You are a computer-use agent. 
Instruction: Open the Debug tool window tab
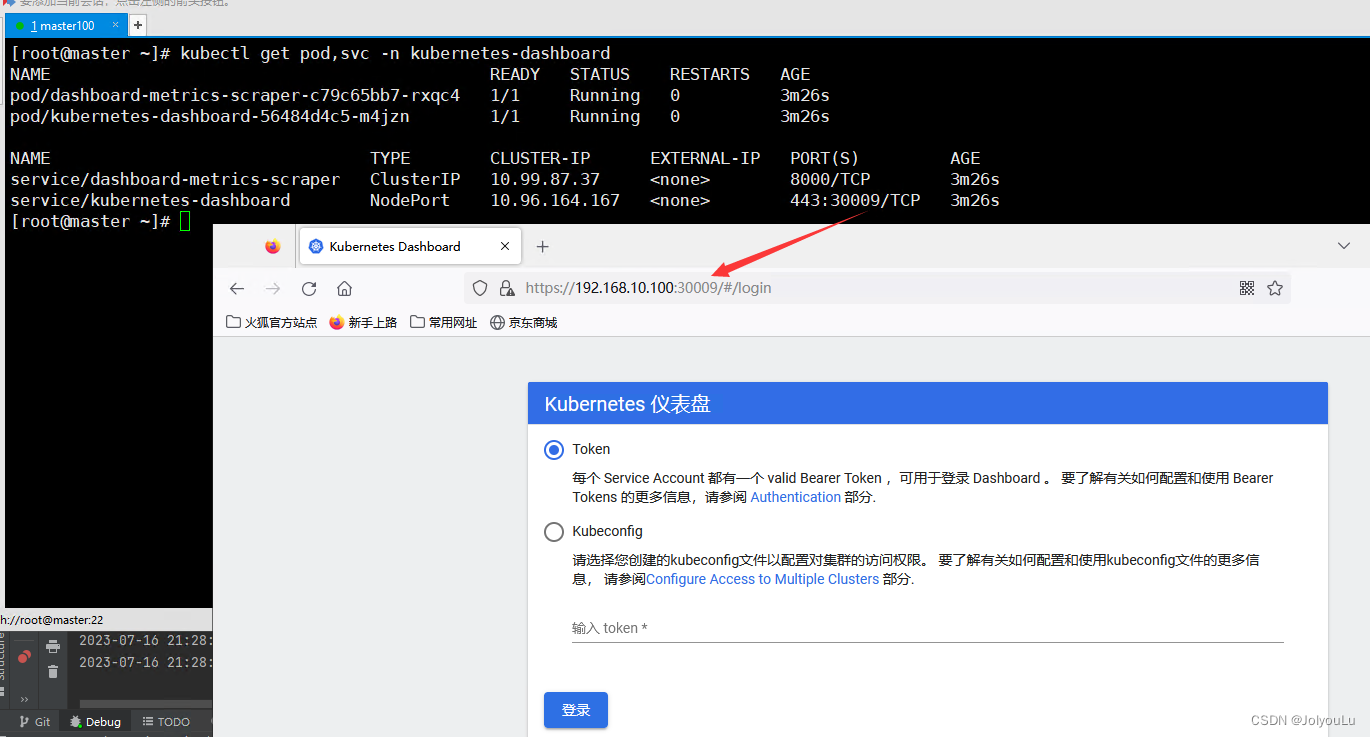96,721
